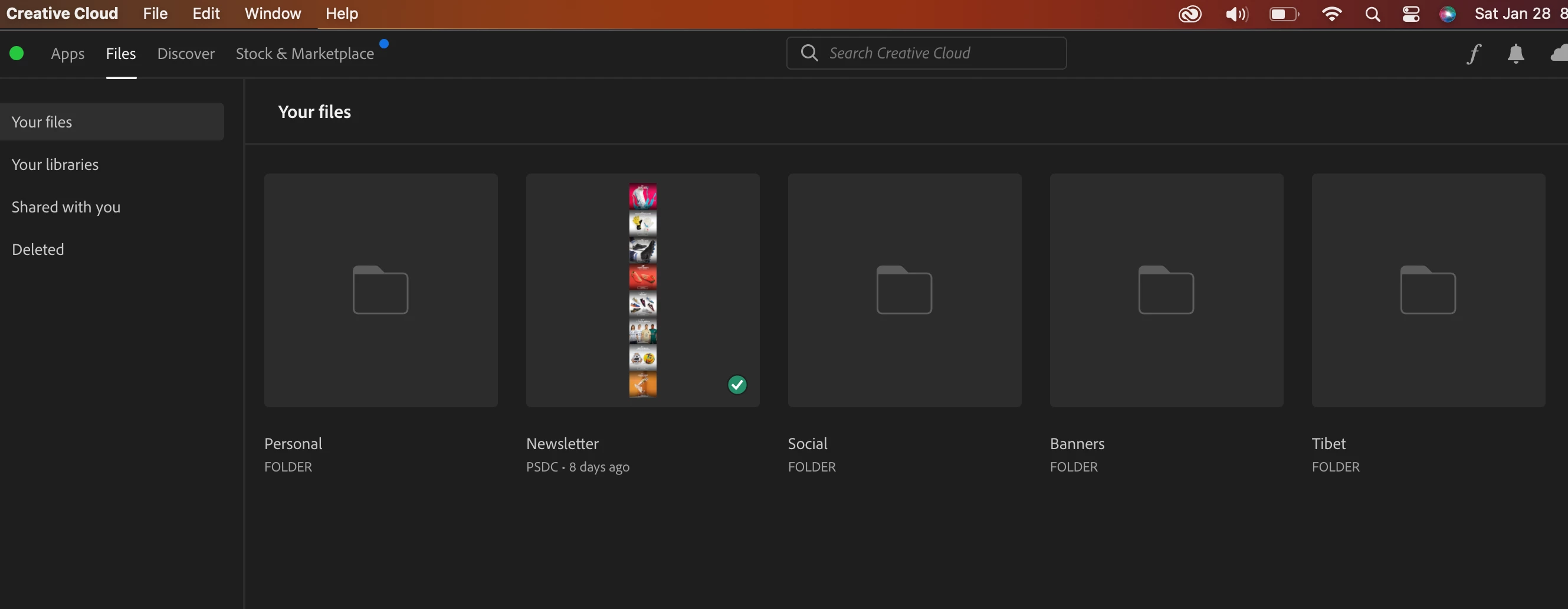Open Control Center in the menu bar

point(1411,14)
